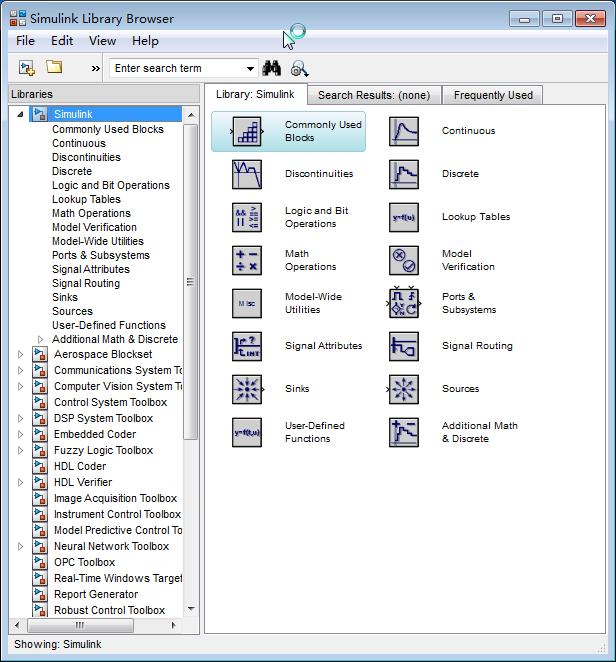This screenshot has width=616, height=662.
Task: Open the Lookup Tables library icon
Action: click(404, 217)
